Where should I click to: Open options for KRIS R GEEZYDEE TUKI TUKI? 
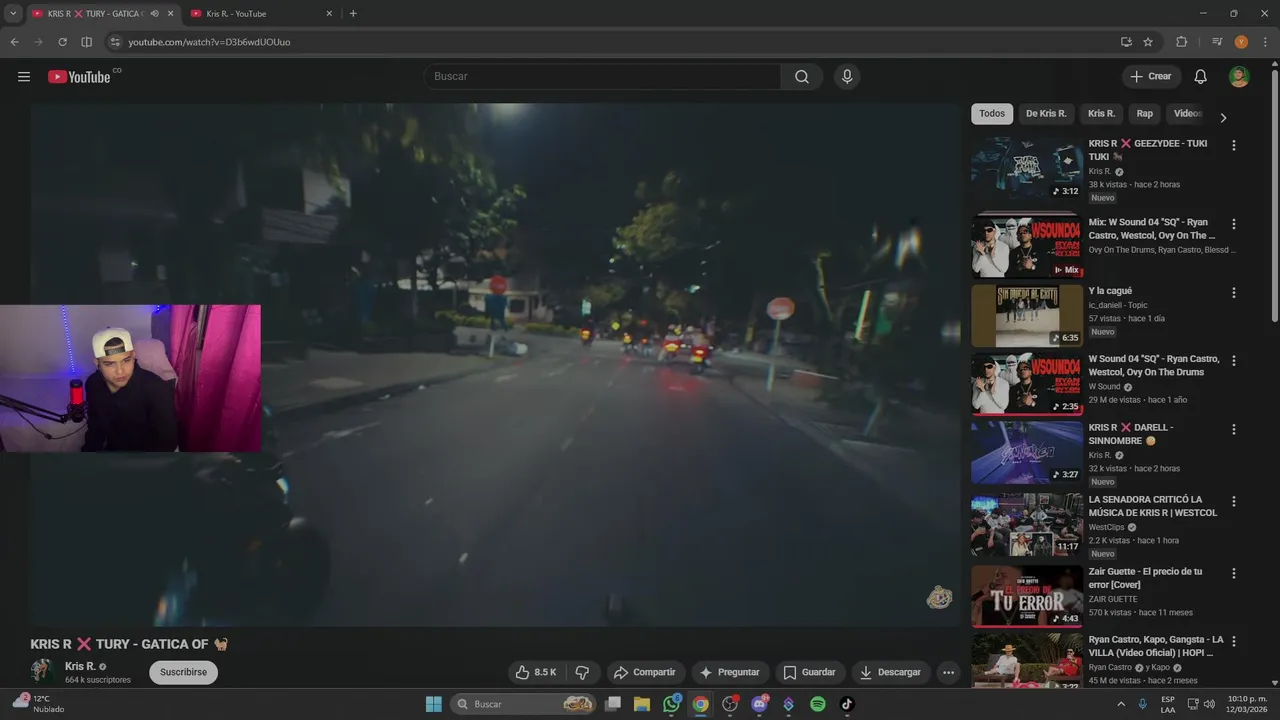click(x=1233, y=145)
